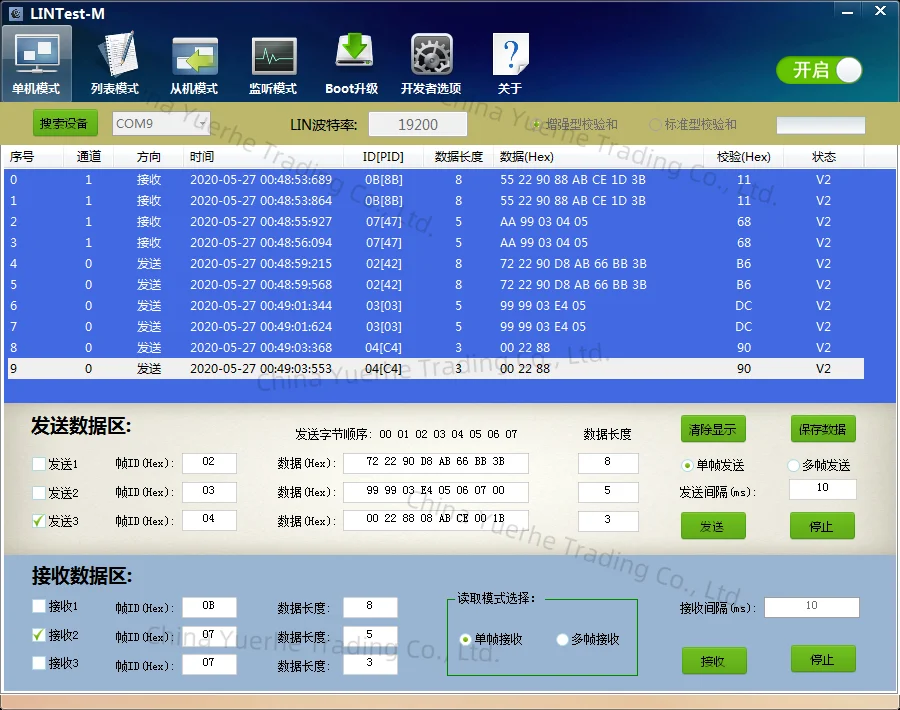This screenshot has height=710, width=900.
Task: Switch to 列表模式 list mode
Action: [114, 63]
